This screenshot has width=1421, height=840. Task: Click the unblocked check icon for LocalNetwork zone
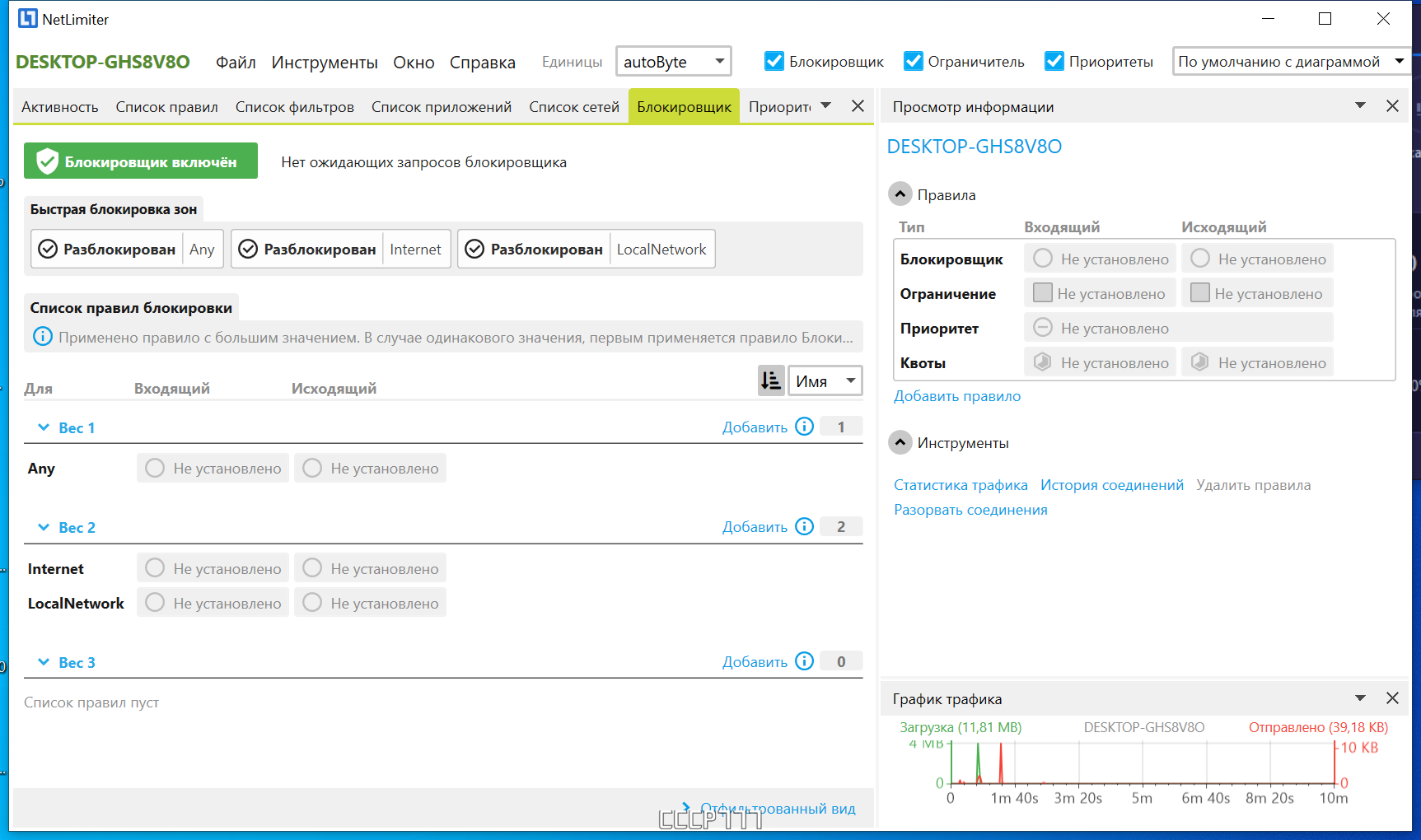[x=474, y=249]
